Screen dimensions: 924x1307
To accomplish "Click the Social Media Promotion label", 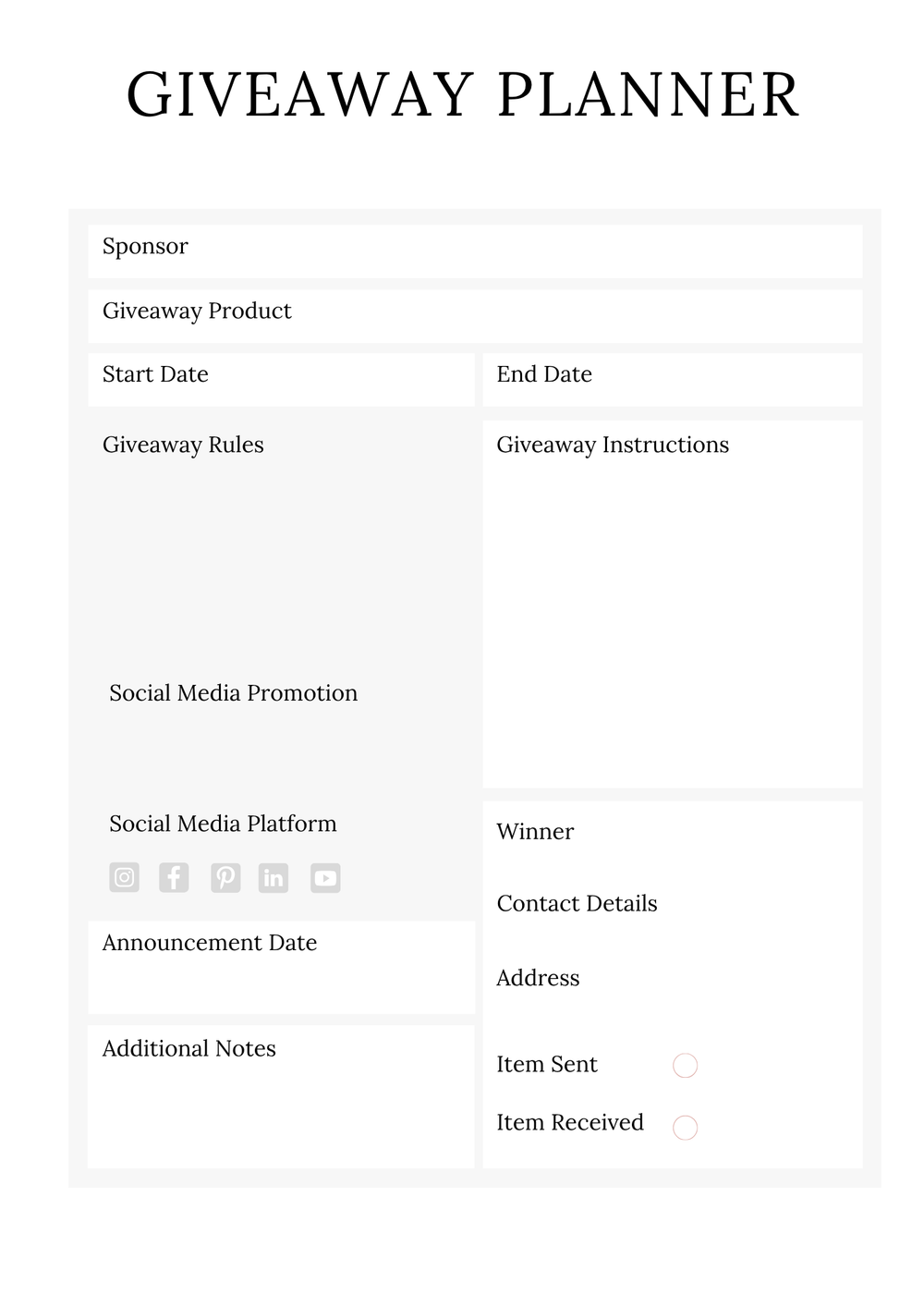I will 233,693.
